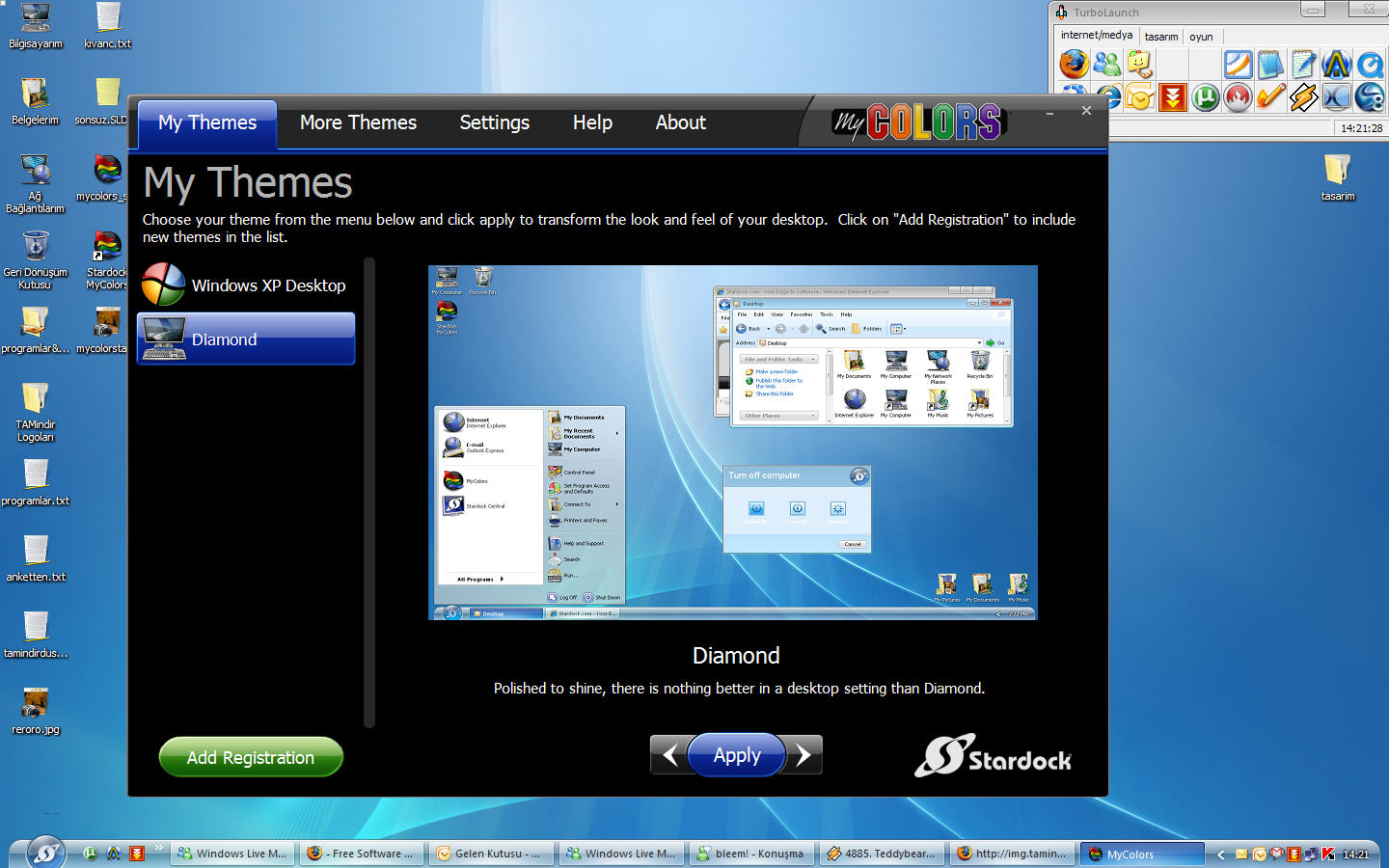
Task: Open Windows Live Messenger icon in TurboLaunch
Action: [x=1107, y=65]
